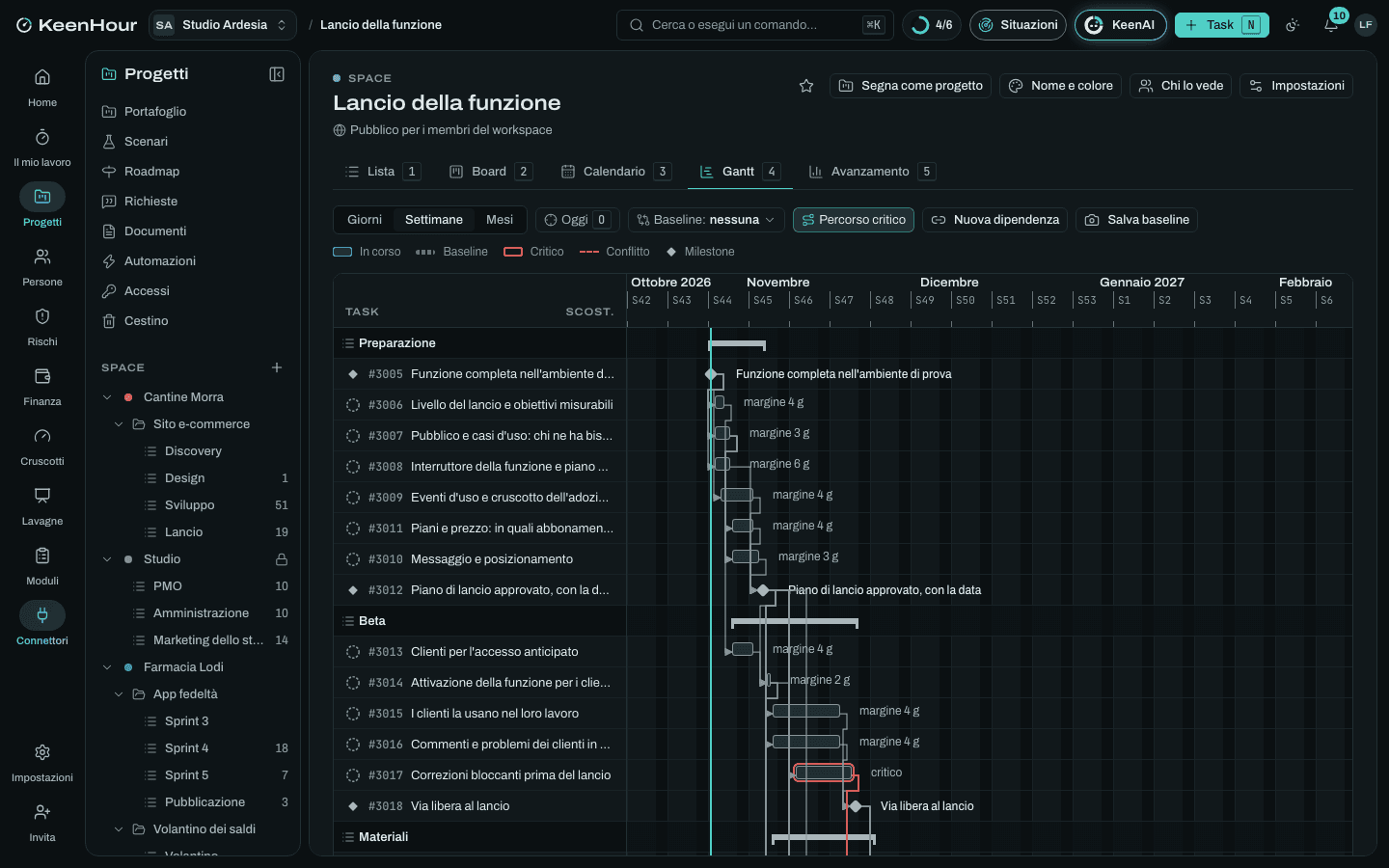Click the Salva baseline button
Viewport: 1389px width, 868px height.
click(x=1137, y=220)
